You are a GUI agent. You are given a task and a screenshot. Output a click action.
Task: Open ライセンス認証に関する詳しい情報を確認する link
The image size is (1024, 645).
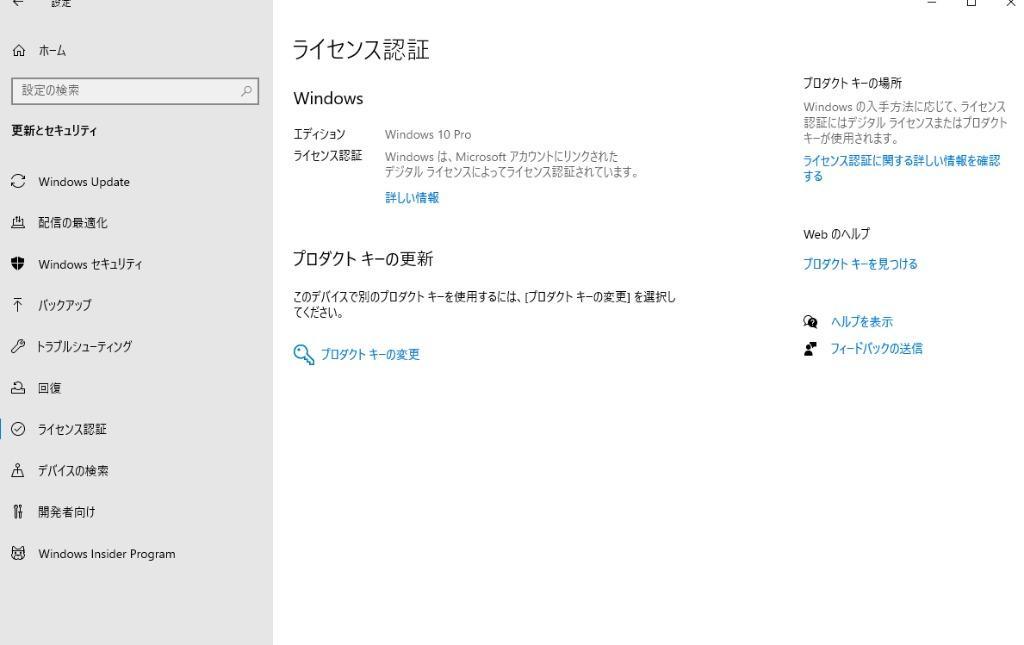pos(901,168)
